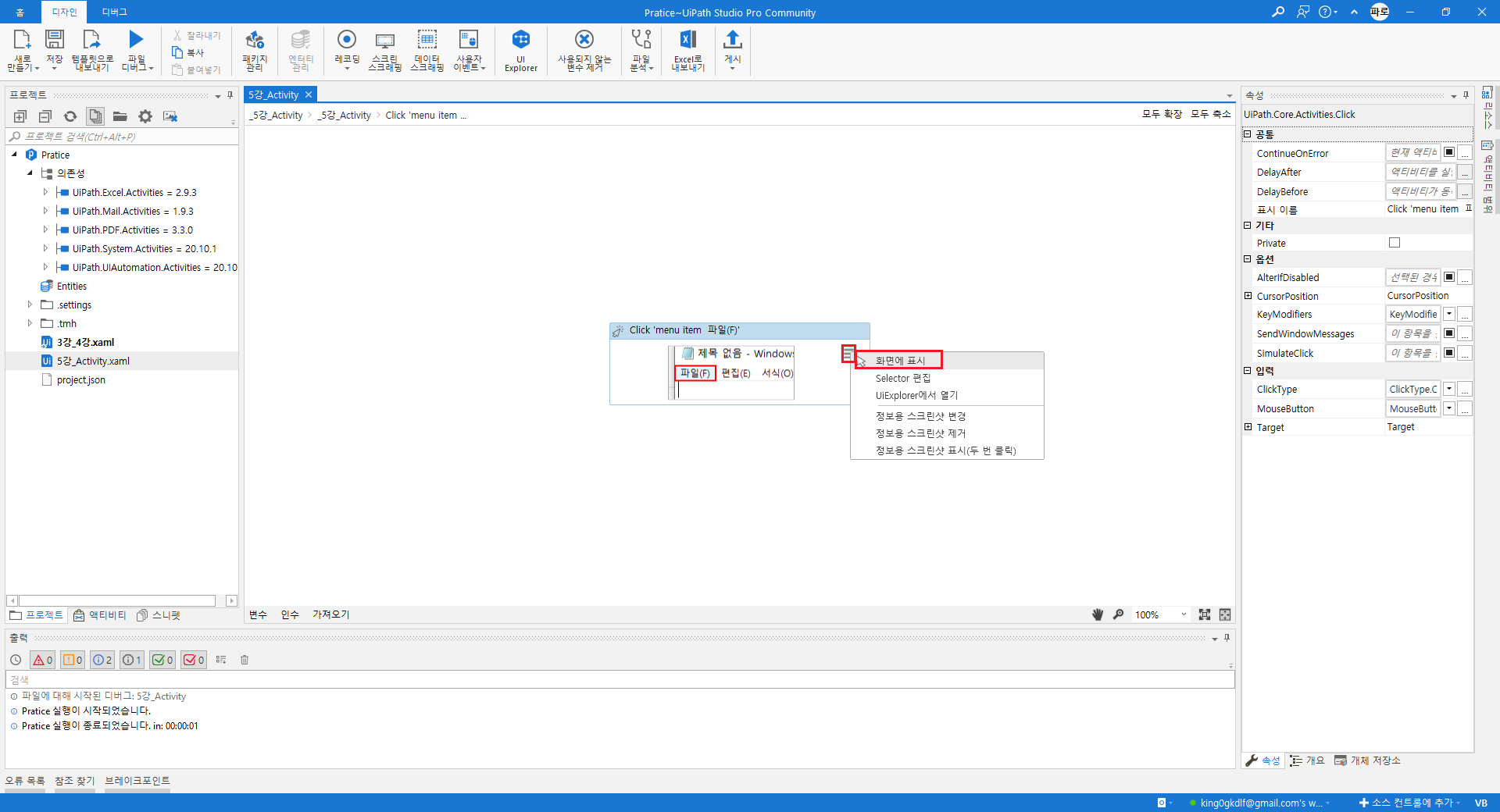Image resolution: width=1500 pixels, height=812 pixels.
Task: Toggle the ContinueOnError checkbox
Action: 1449,152
